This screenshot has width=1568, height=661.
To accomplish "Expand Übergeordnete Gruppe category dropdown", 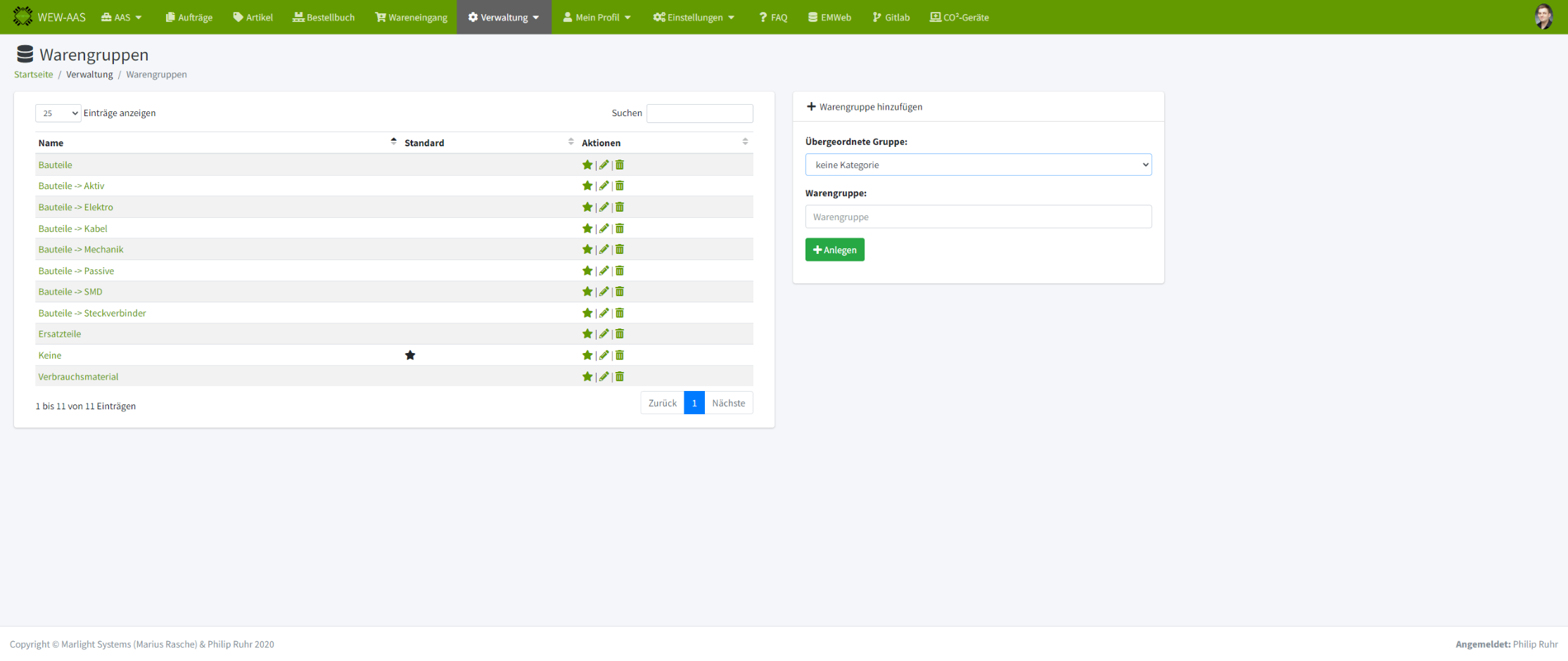I will [978, 165].
